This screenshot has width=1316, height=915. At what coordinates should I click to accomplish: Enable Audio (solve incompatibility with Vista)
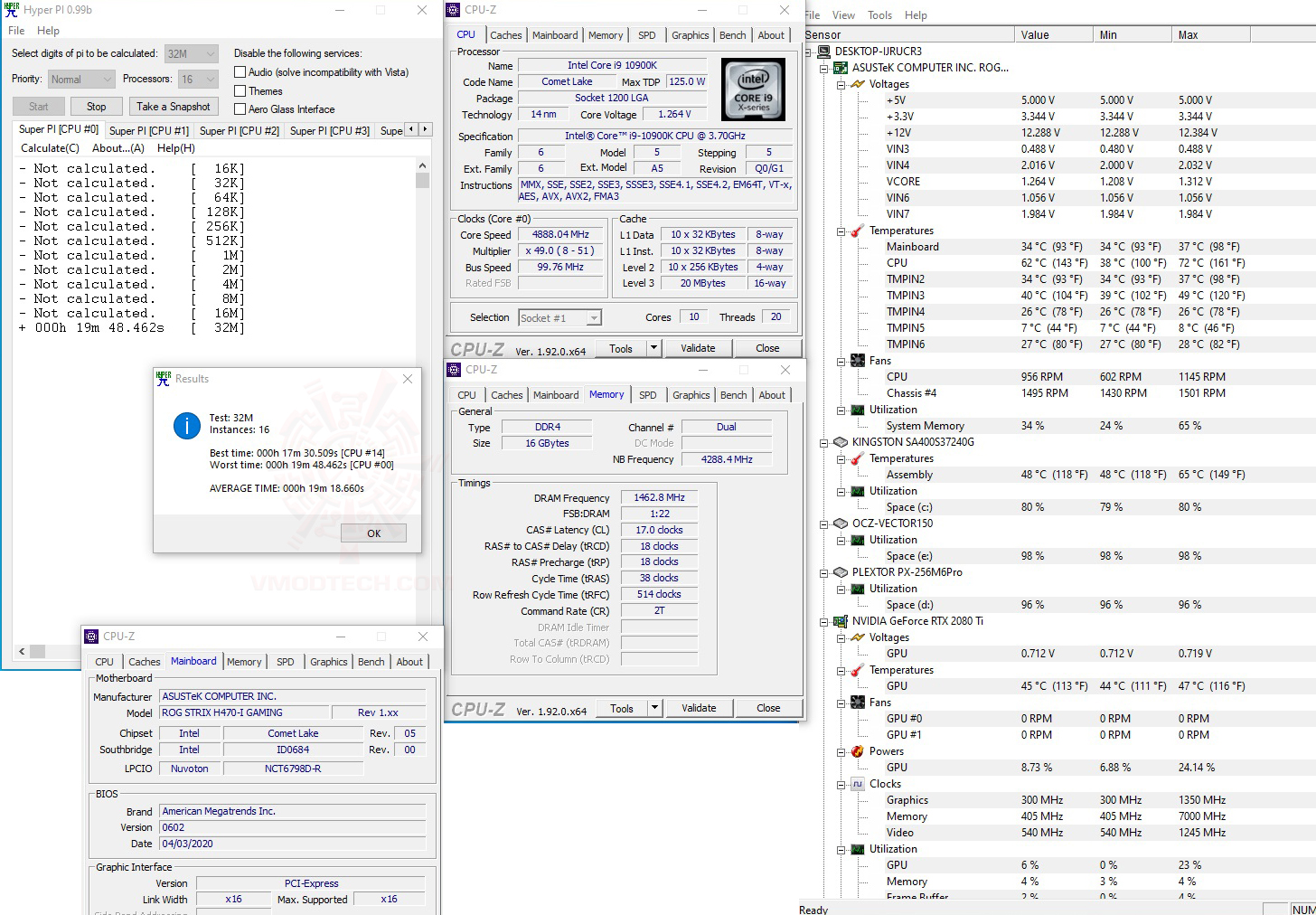point(240,71)
